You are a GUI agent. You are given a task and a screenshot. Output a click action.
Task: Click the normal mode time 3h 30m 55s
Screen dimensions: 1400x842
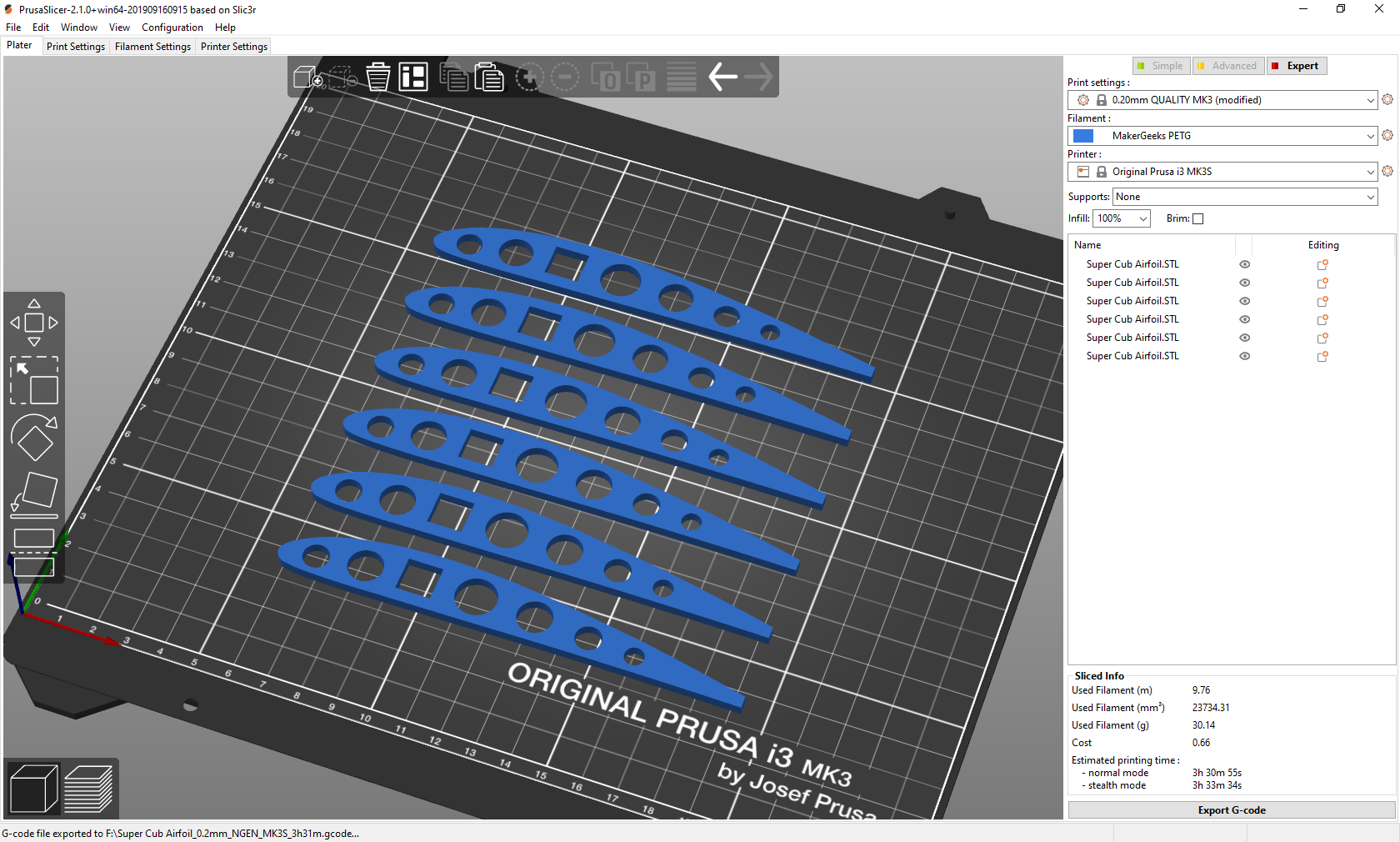click(1217, 773)
